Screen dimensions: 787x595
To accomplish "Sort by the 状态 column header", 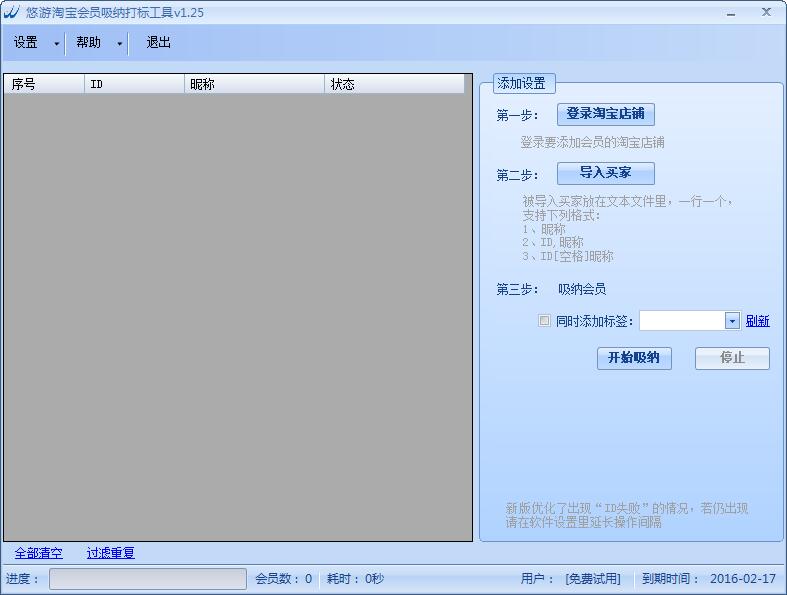I will (x=395, y=84).
